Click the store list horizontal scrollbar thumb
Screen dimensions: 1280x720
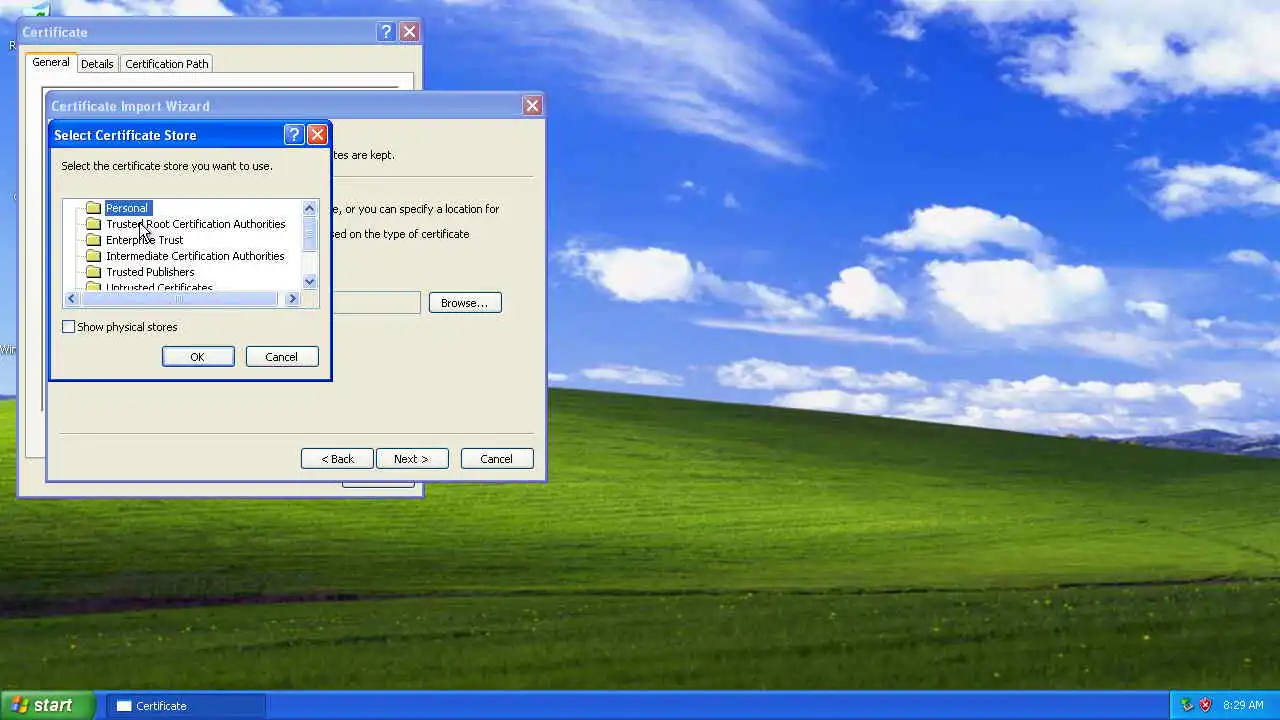pyautogui.click(x=179, y=299)
